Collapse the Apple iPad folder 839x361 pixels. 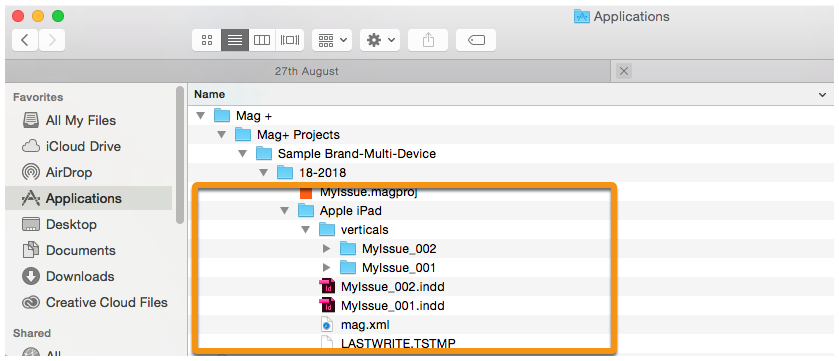click(284, 211)
